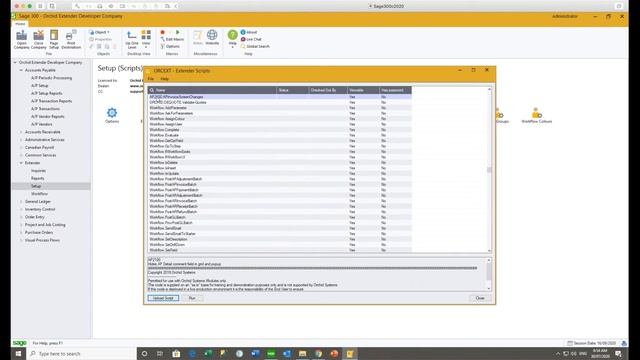
Task: Select the Home ribbon tab
Action: 20,24
